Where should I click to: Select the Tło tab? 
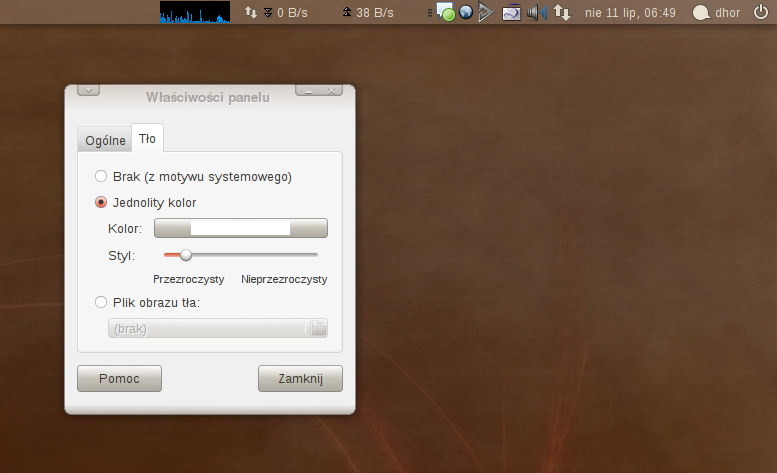tap(147, 138)
